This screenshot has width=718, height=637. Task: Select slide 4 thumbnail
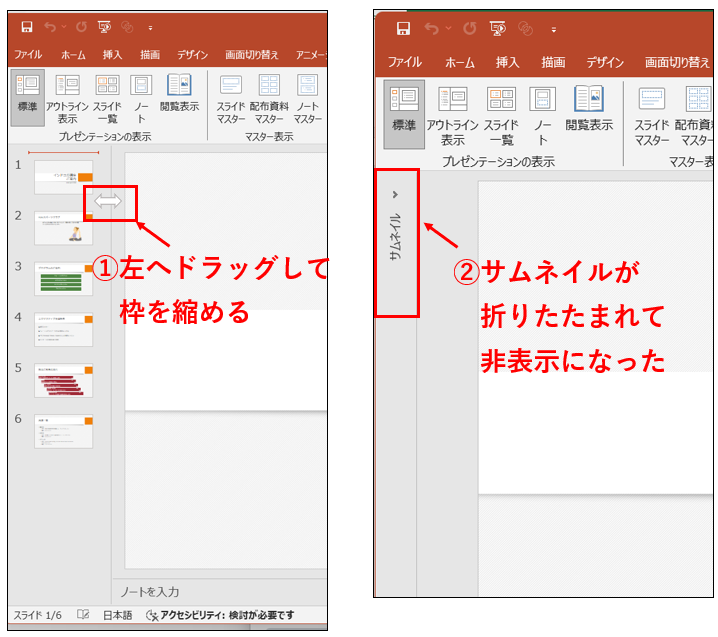(64, 329)
